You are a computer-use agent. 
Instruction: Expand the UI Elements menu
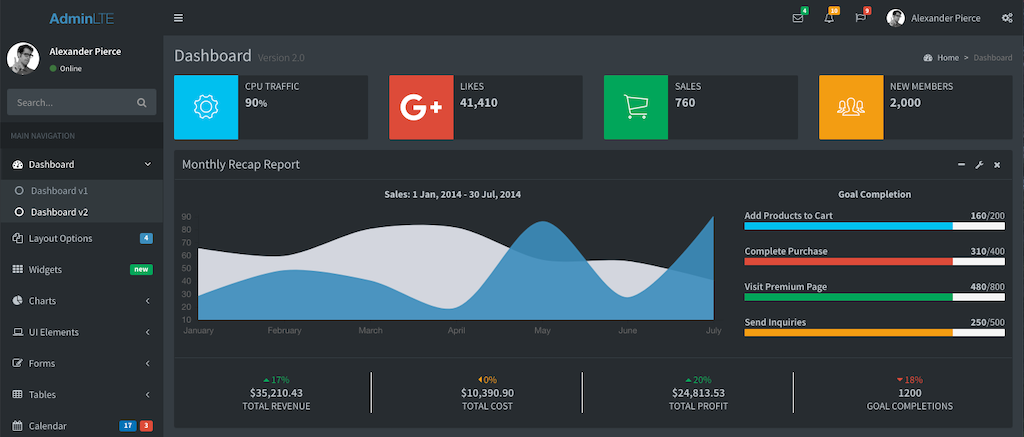point(80,332)
